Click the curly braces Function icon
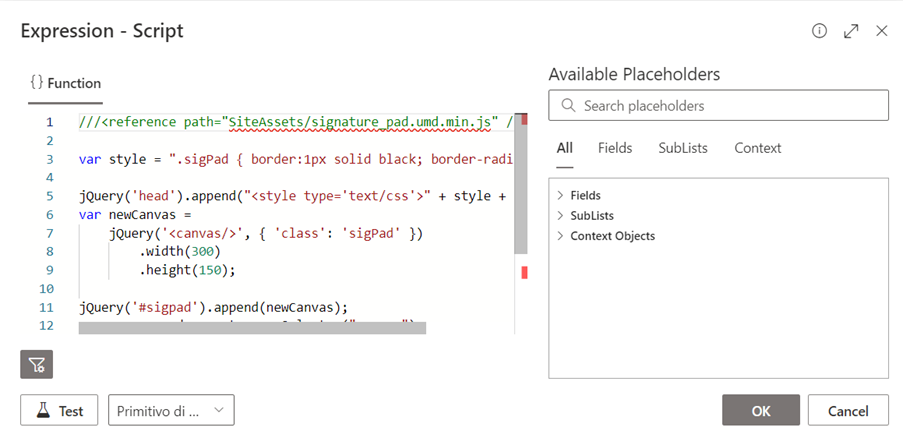Image resolution: width=903 pixels, height=445 pixels. coord(36,83)
